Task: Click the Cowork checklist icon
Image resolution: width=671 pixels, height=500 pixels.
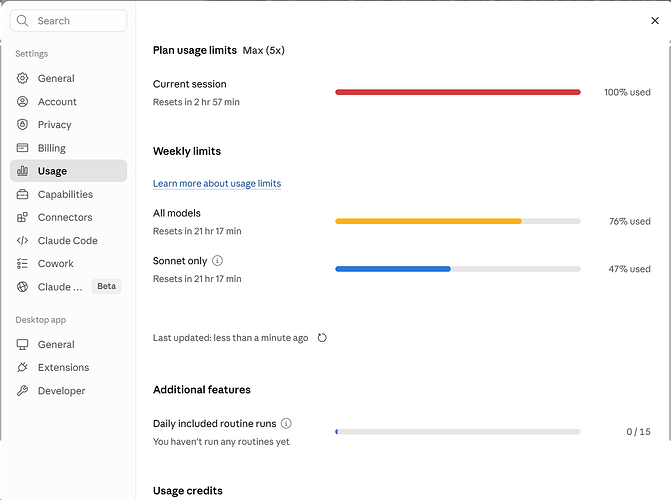Action: click(x=22, y=264)
